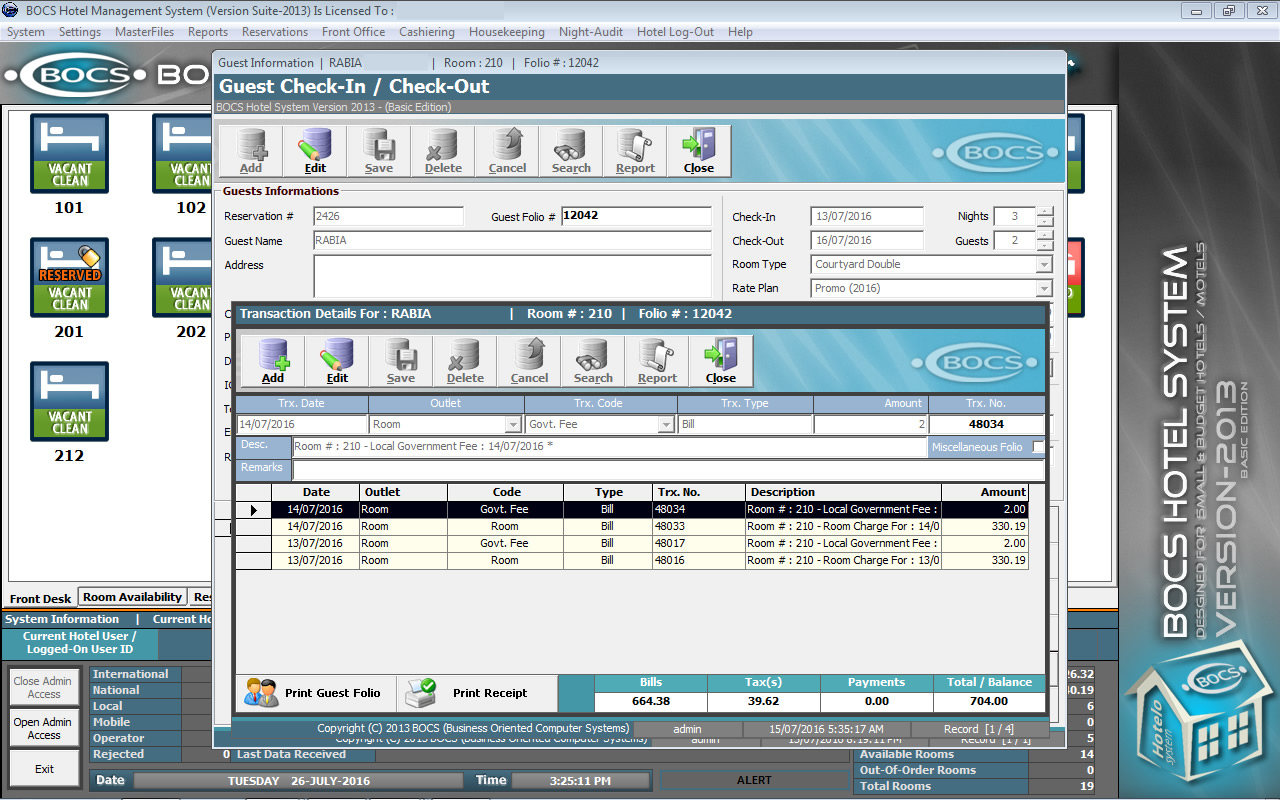1280x800 pixels.
Task: Close the Transaction Details window via Close icon
Action: 721,361
